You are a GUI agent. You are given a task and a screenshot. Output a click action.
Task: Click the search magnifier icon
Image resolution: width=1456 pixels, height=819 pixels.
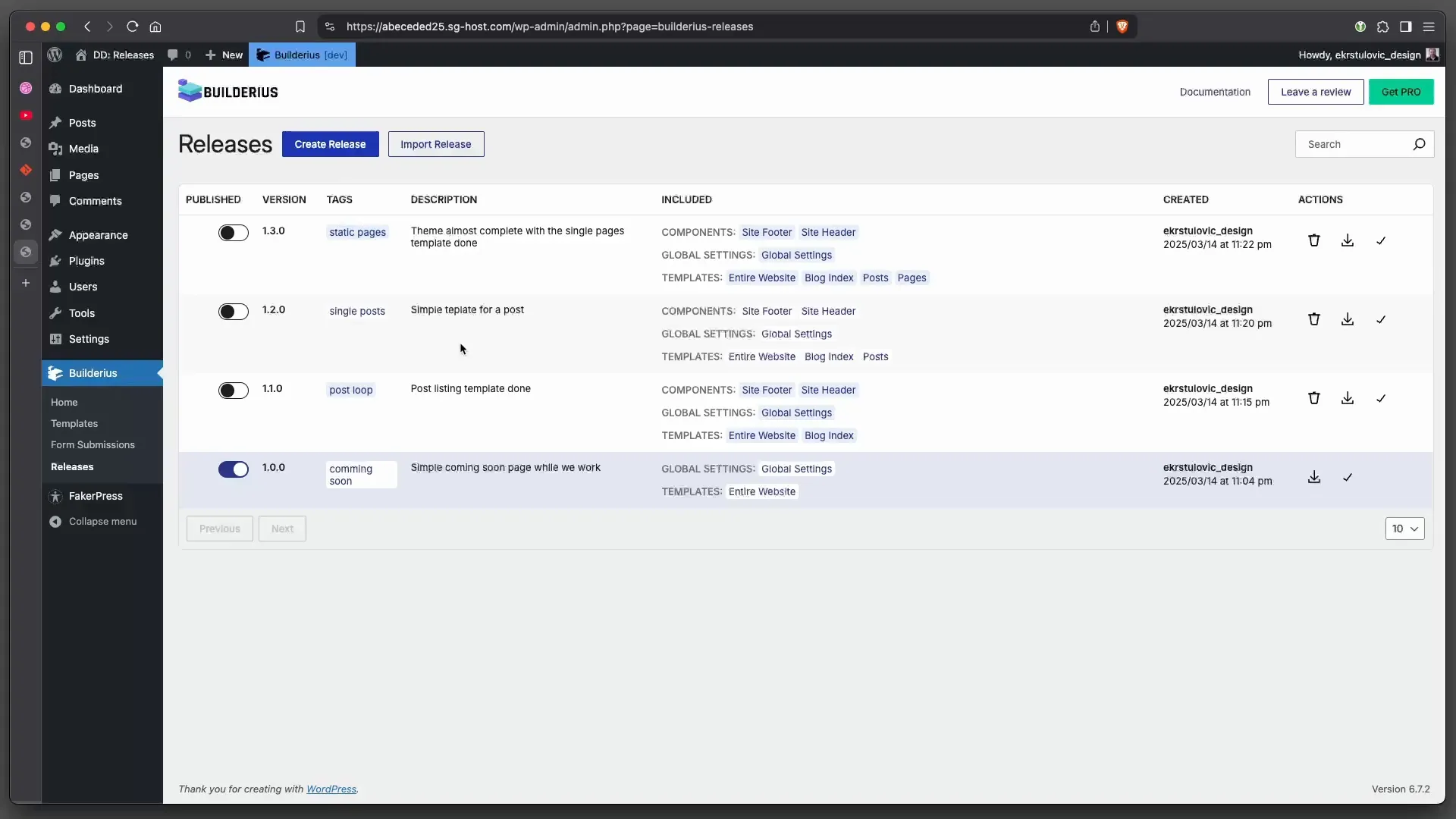[x=1419, y=144]
